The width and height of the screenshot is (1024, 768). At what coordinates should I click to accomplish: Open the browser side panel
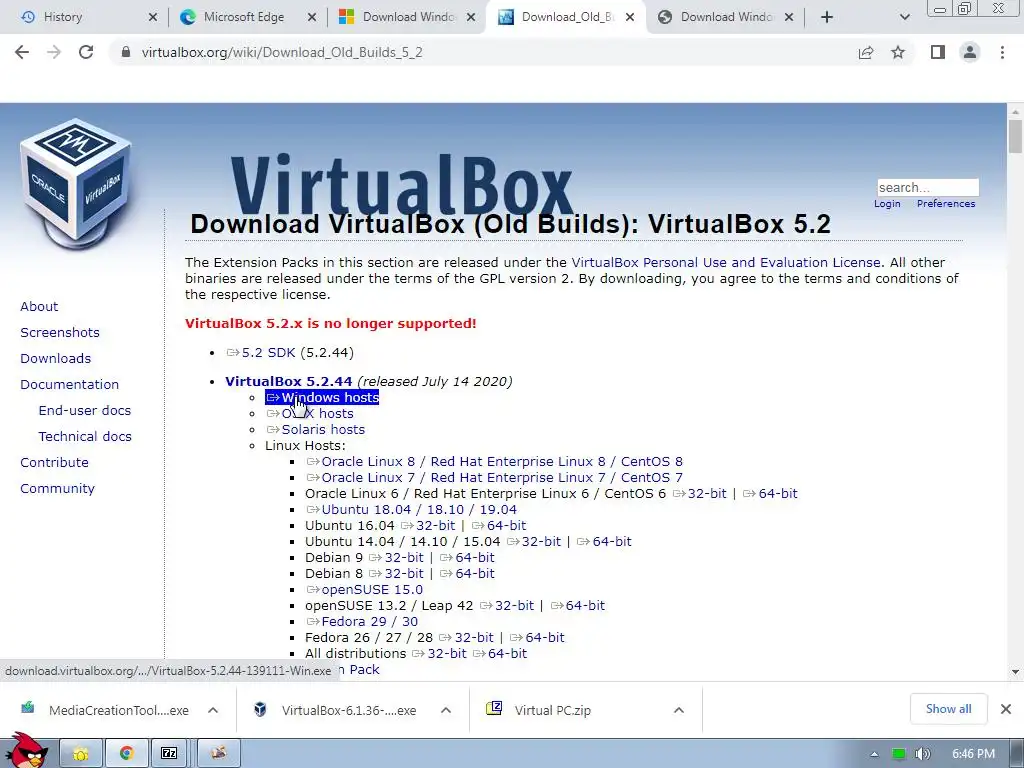coord(938,52)
